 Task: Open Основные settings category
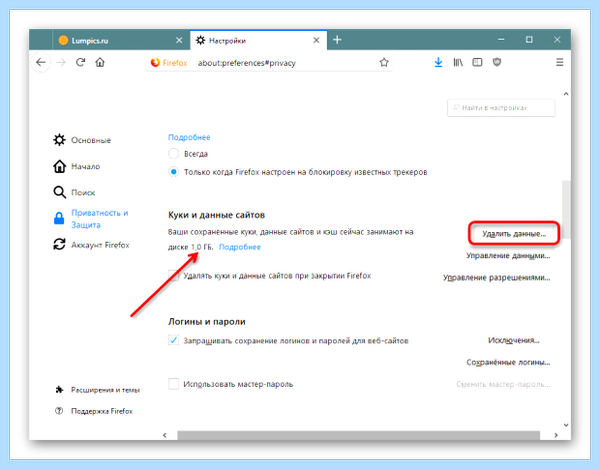pyautogui.click(x=82, y=140)
